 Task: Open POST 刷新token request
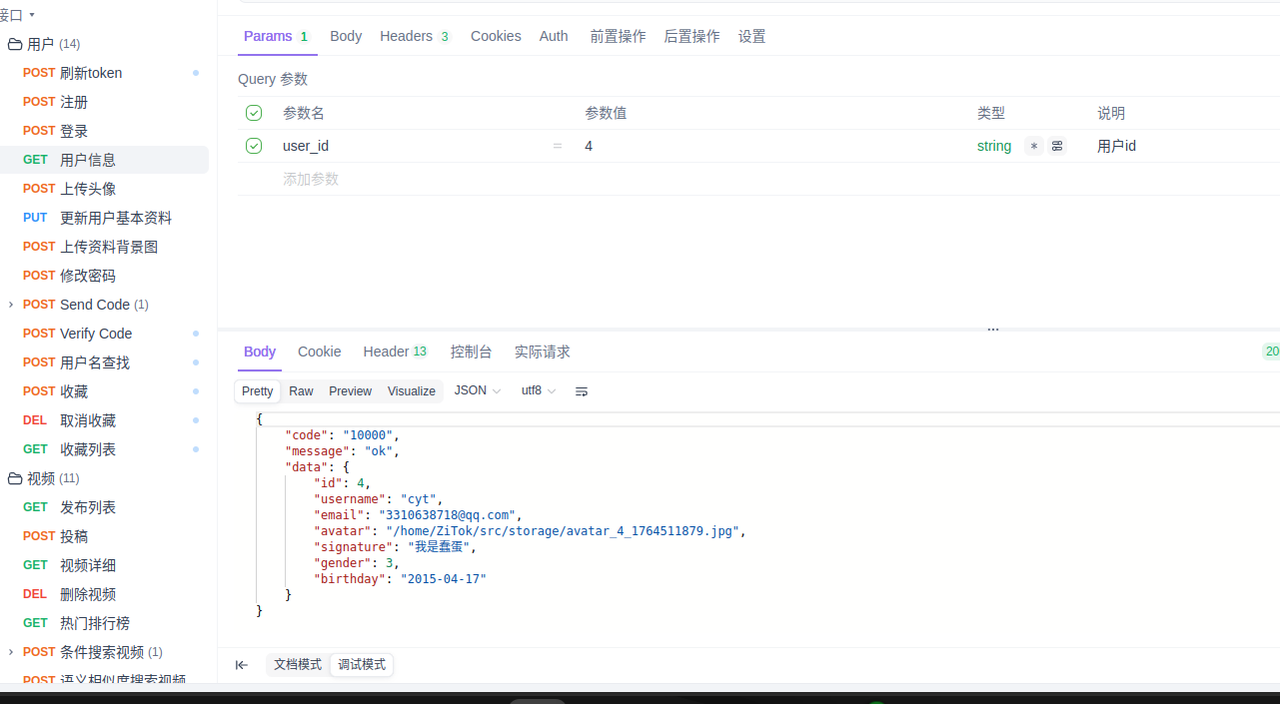(104, 73)
